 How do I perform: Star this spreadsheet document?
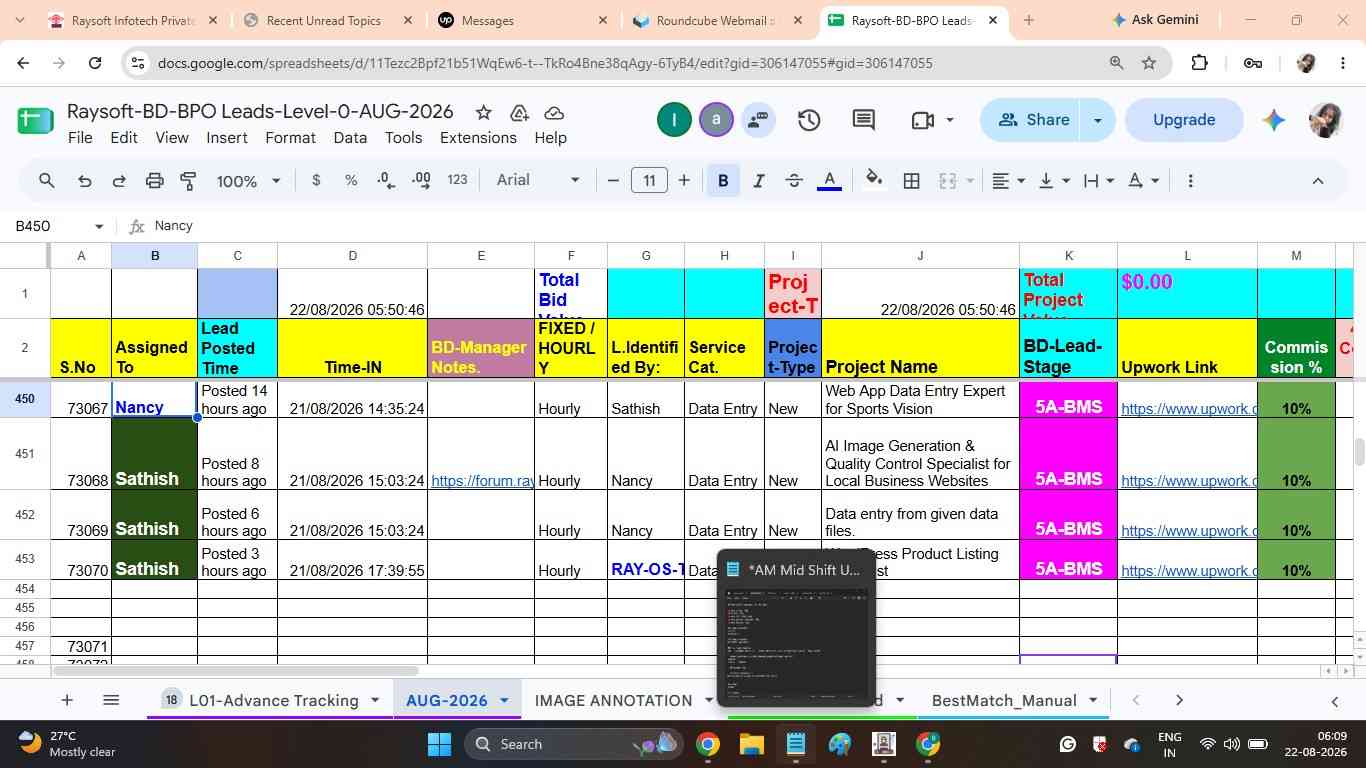pyautogui.click(x=483, y=112)
